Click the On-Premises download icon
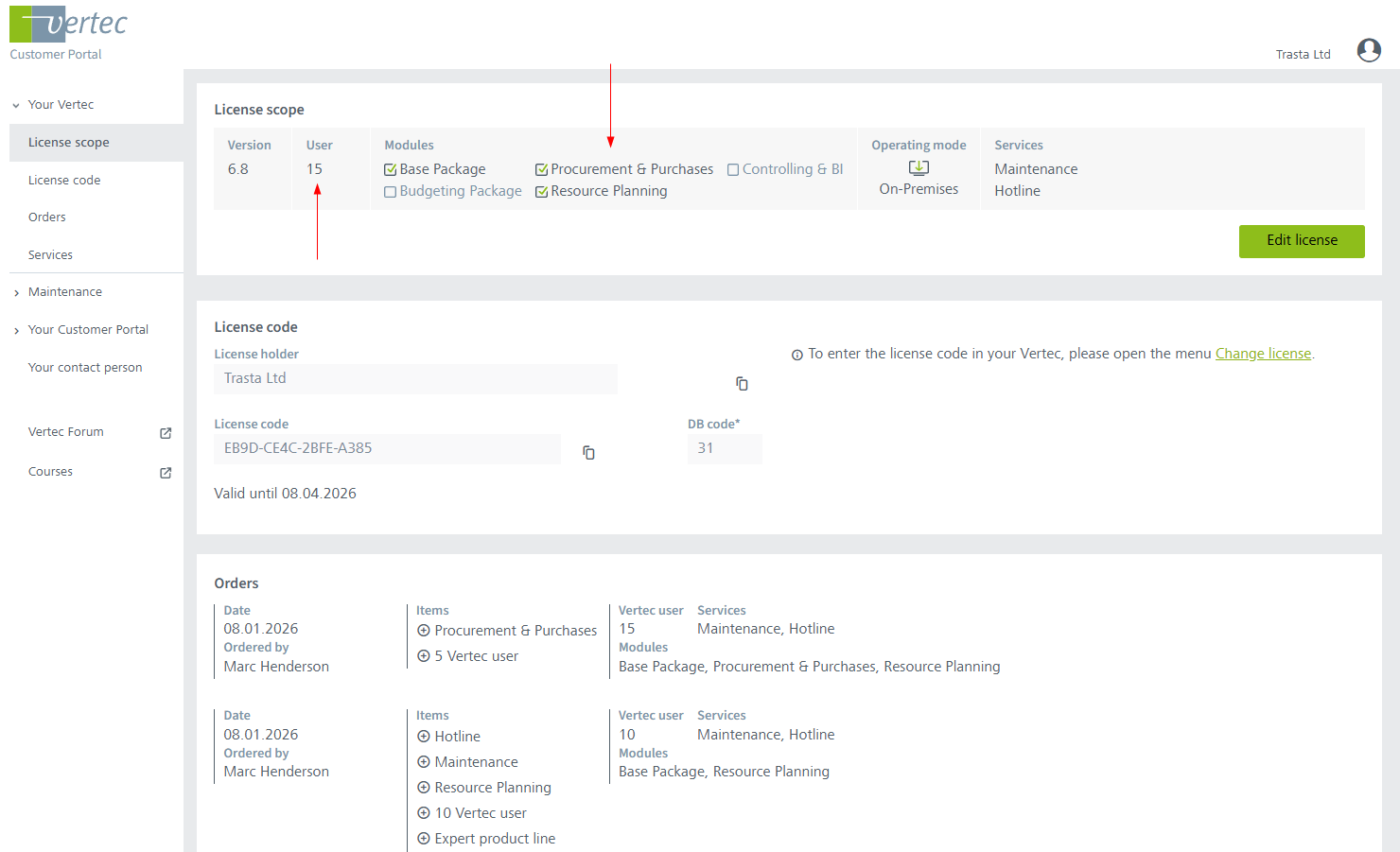The height and width of the screenshot is (852, 1400). [x=919, y=168]
